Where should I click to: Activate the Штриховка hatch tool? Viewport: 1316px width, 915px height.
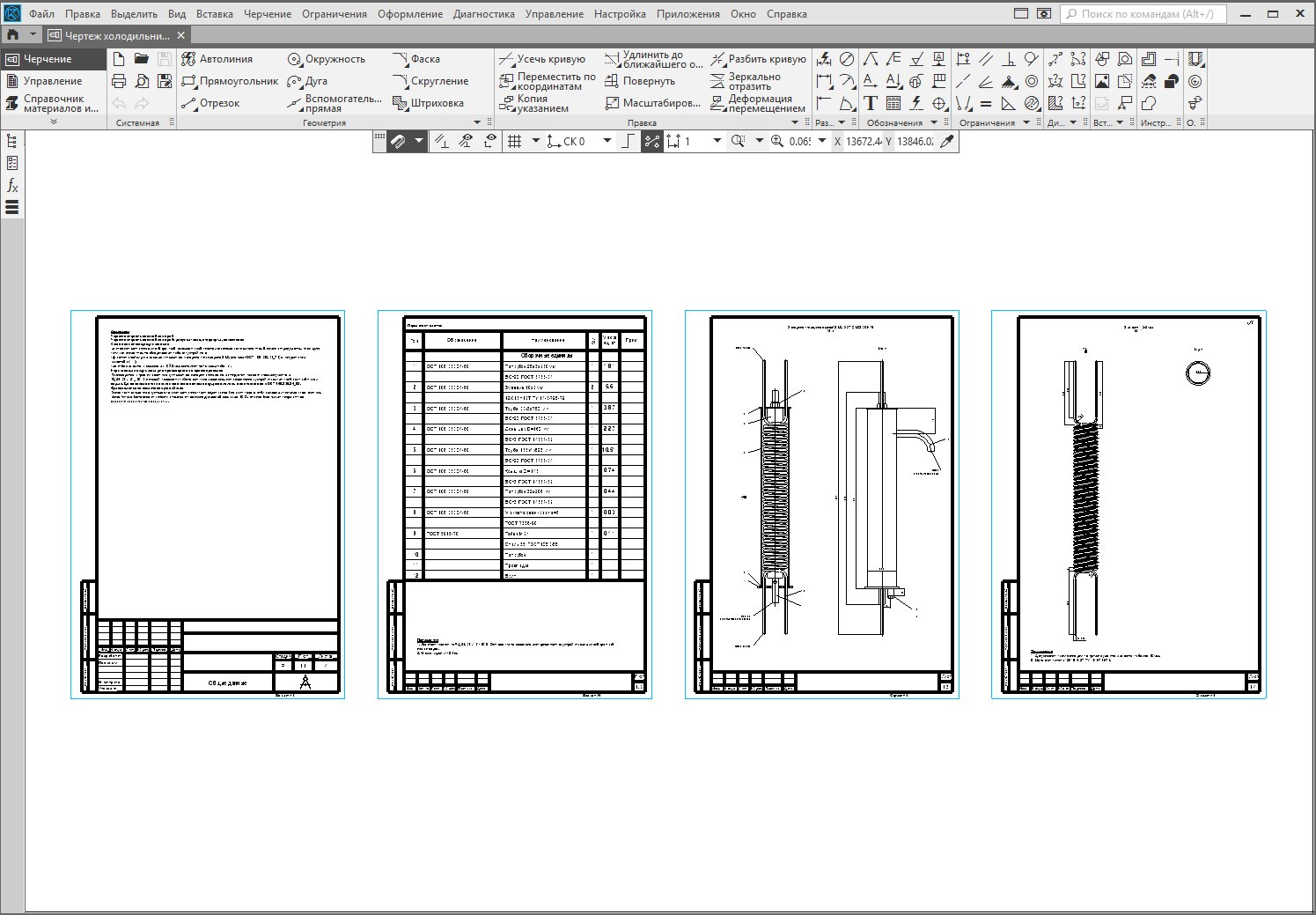tap(428, 103)
